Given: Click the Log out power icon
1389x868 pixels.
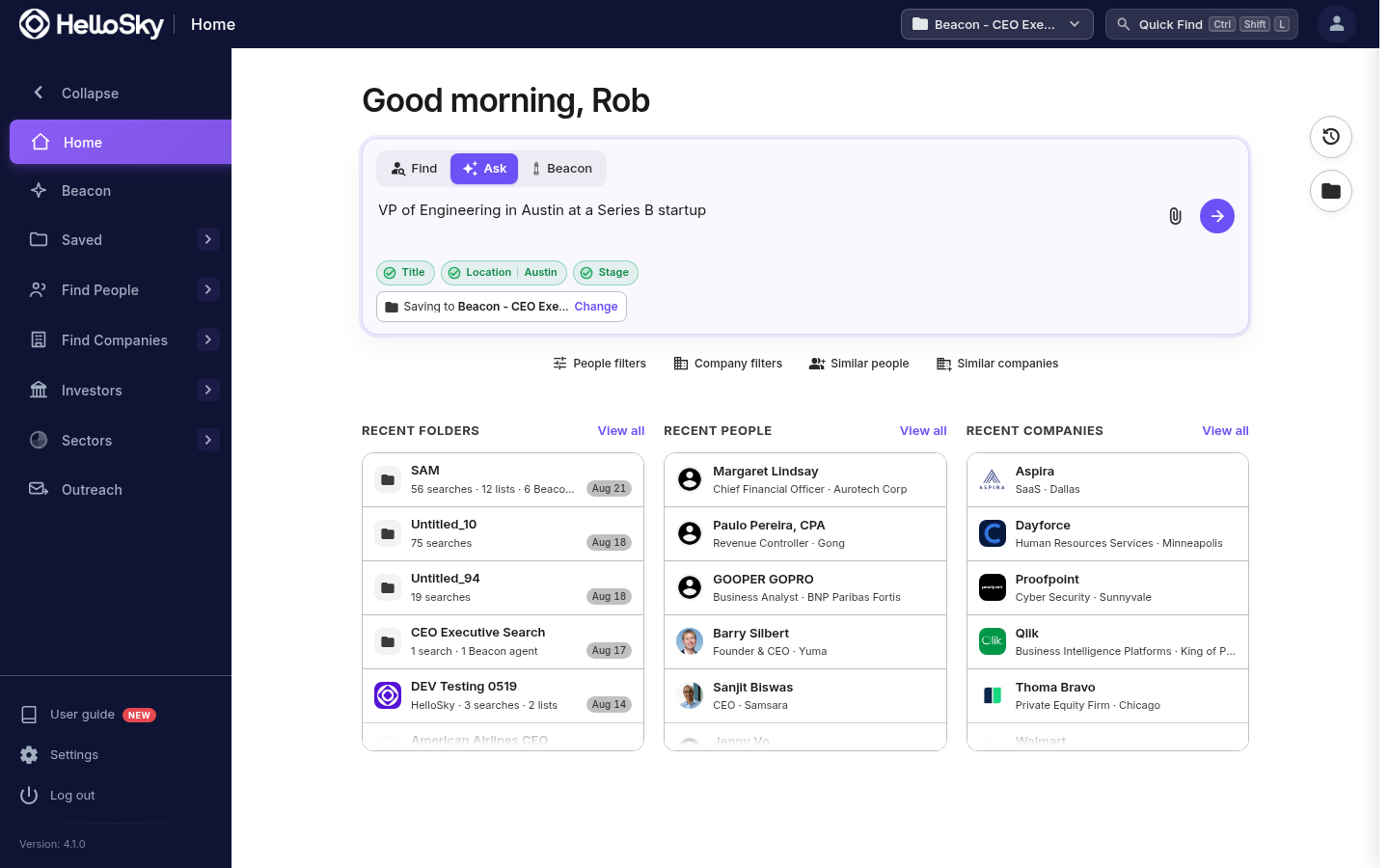Looking at the screenshot, I should coord(30,796).
